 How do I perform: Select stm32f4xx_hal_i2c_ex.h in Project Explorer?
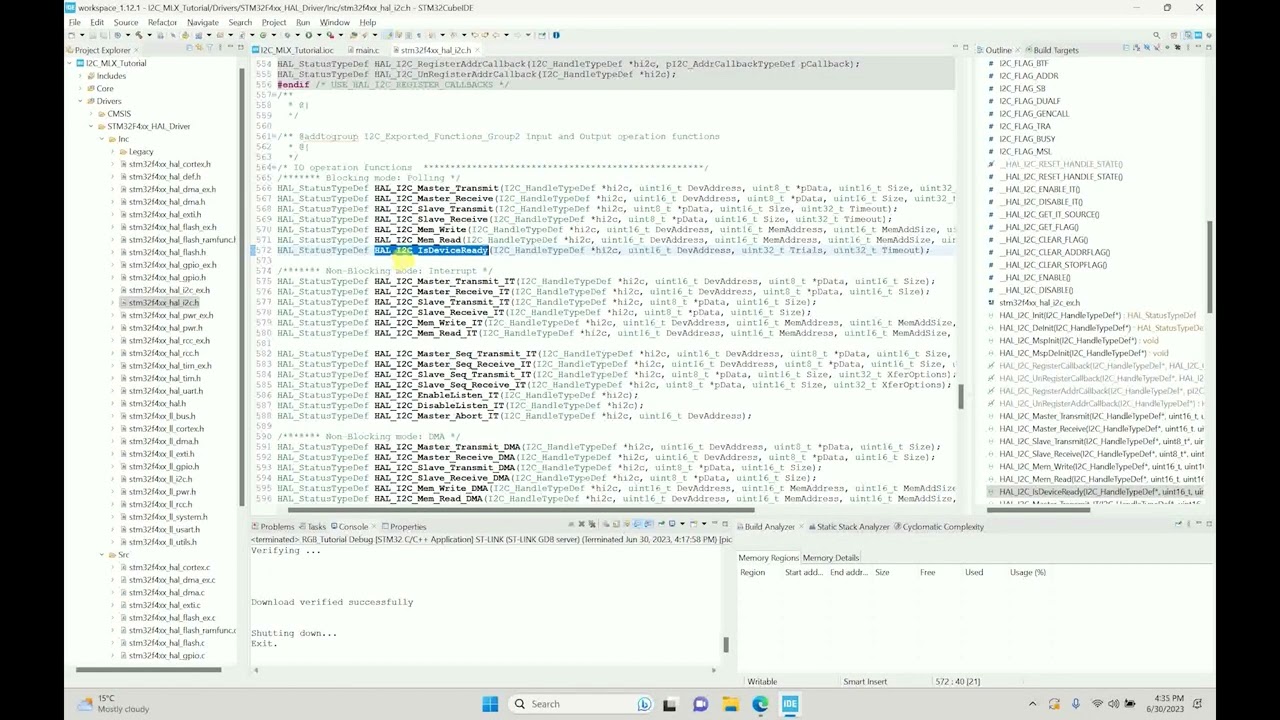click(169, 290)
